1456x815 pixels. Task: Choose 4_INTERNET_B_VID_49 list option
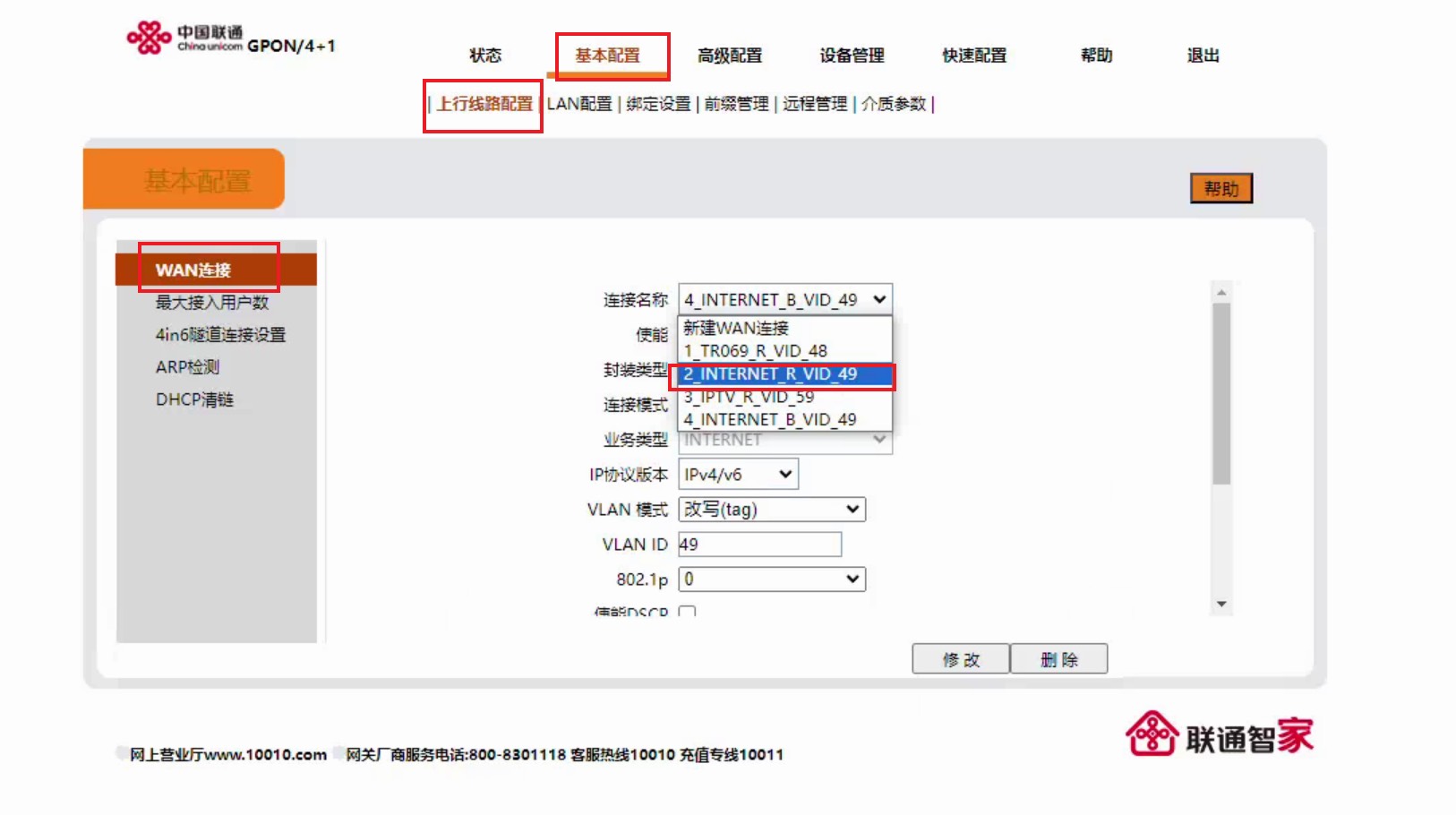click(x=785, y=419)
